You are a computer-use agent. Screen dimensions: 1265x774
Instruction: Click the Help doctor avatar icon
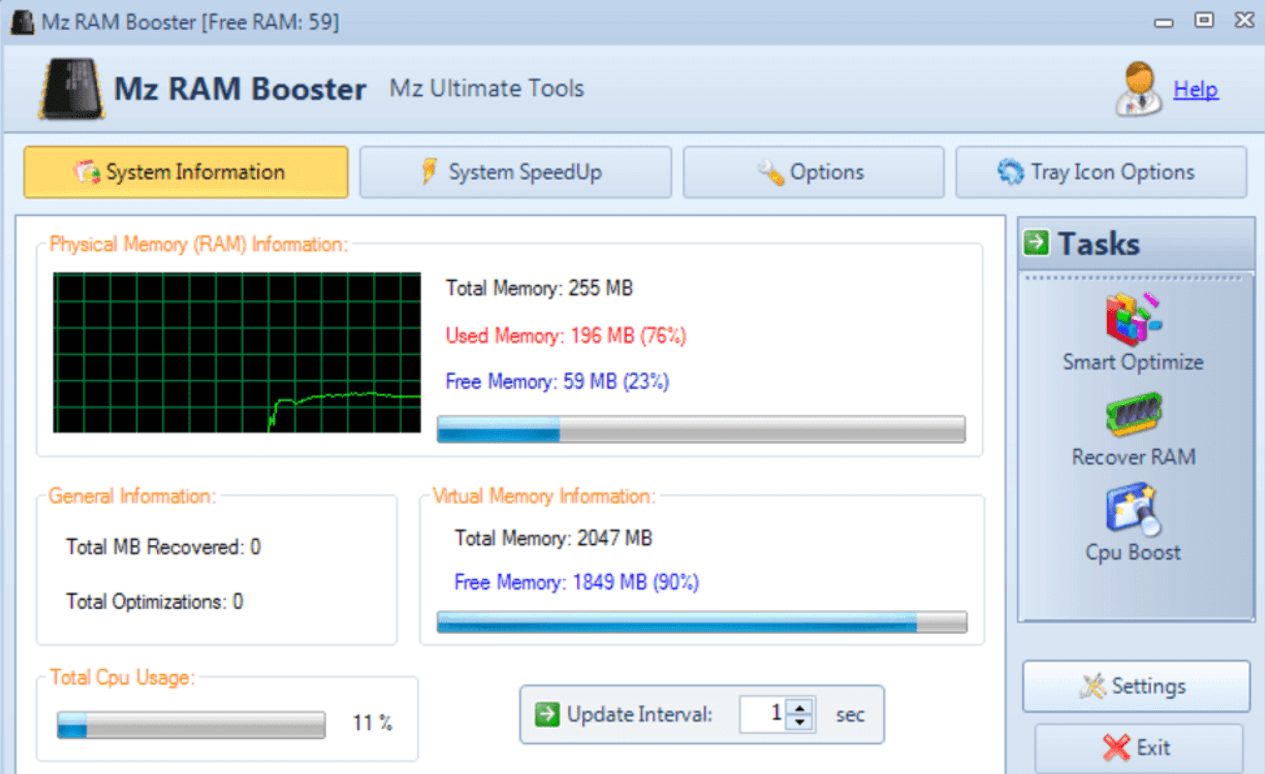coord(1139,89)
